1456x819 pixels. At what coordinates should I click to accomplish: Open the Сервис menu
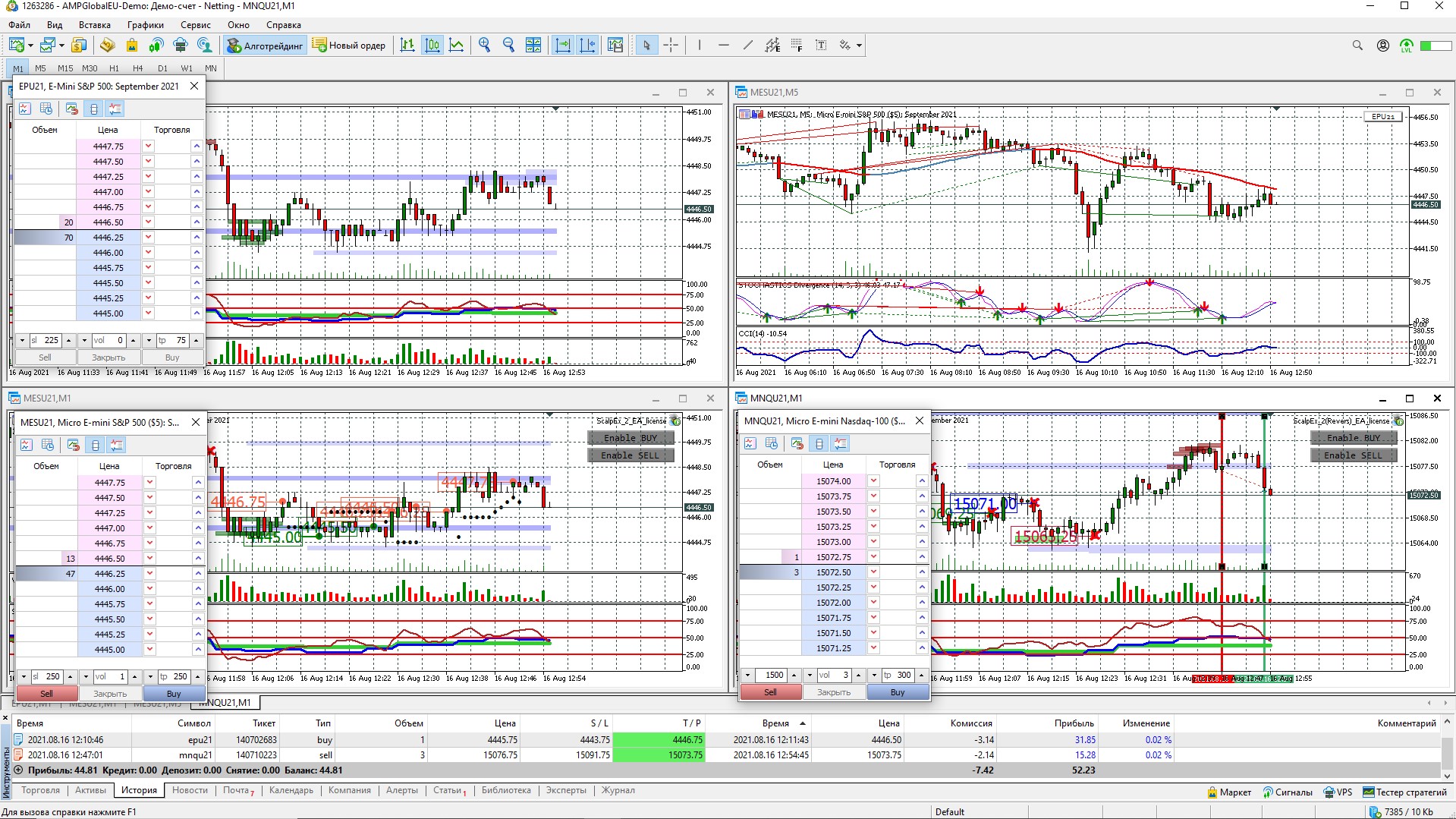point(195,25)
